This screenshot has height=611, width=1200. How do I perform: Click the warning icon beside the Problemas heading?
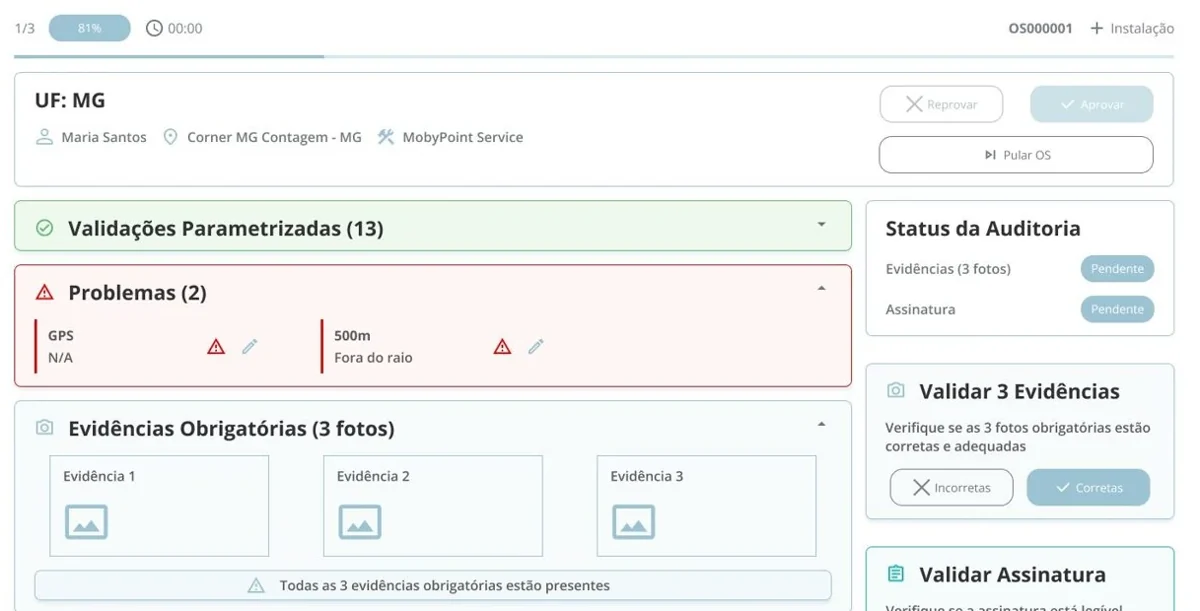coord(44,293)
